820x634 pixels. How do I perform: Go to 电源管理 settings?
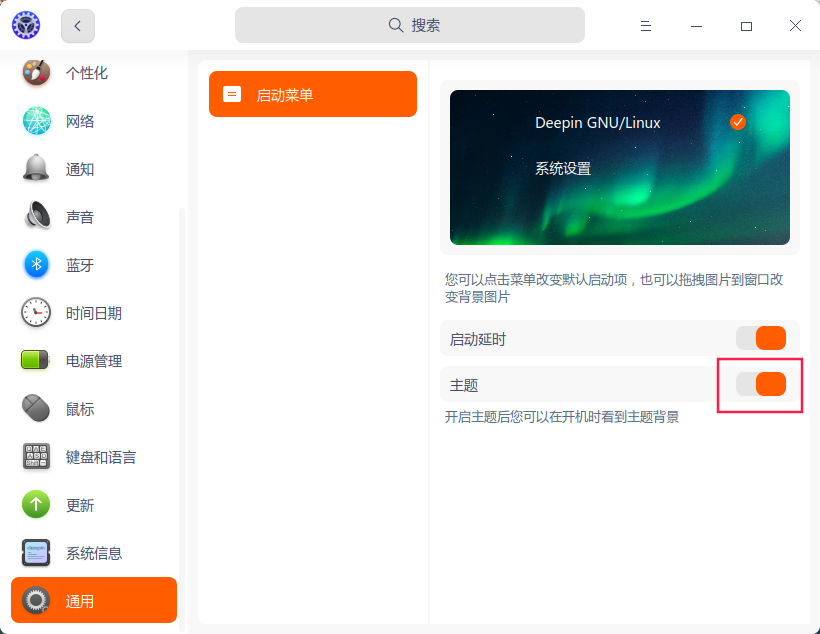(x=94, y=360)
